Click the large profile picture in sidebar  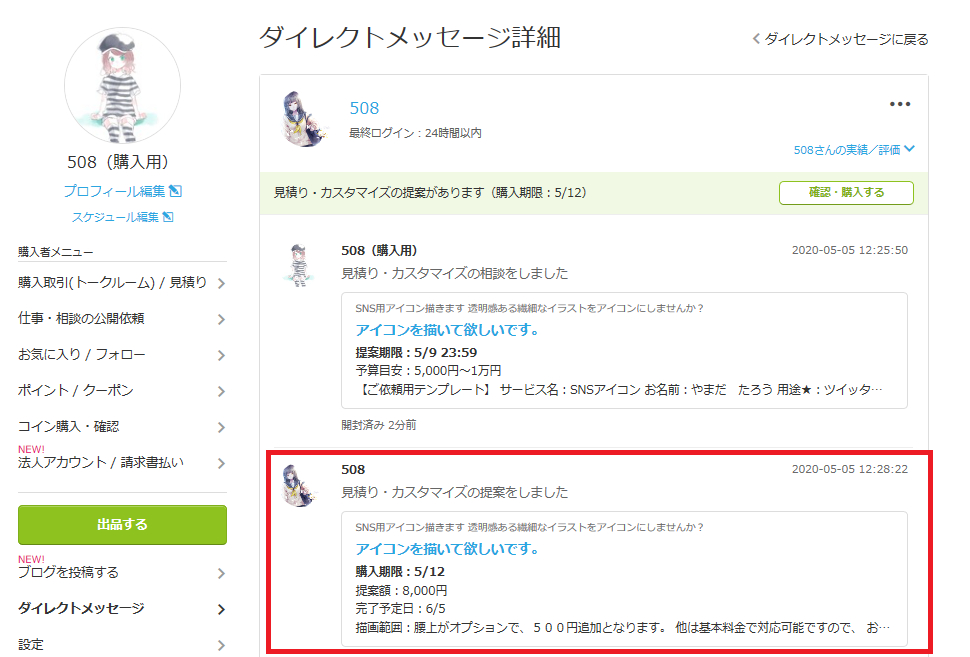[122, 85]
